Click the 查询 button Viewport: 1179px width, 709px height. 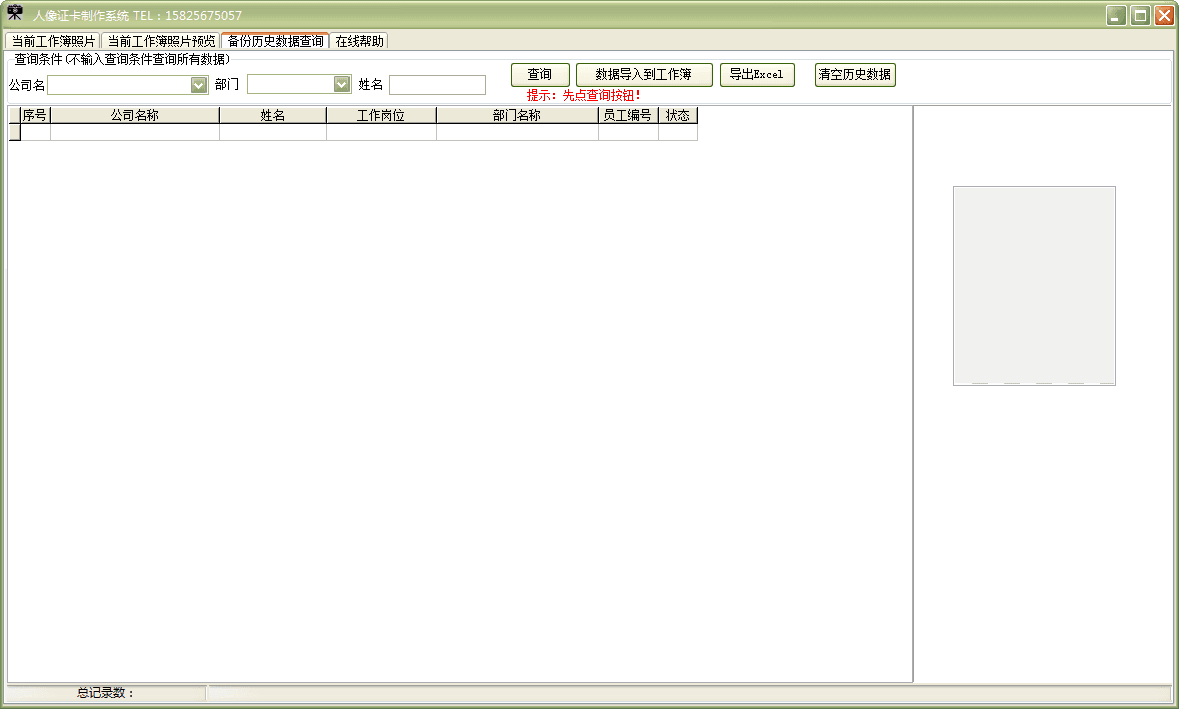pos(540,74)
